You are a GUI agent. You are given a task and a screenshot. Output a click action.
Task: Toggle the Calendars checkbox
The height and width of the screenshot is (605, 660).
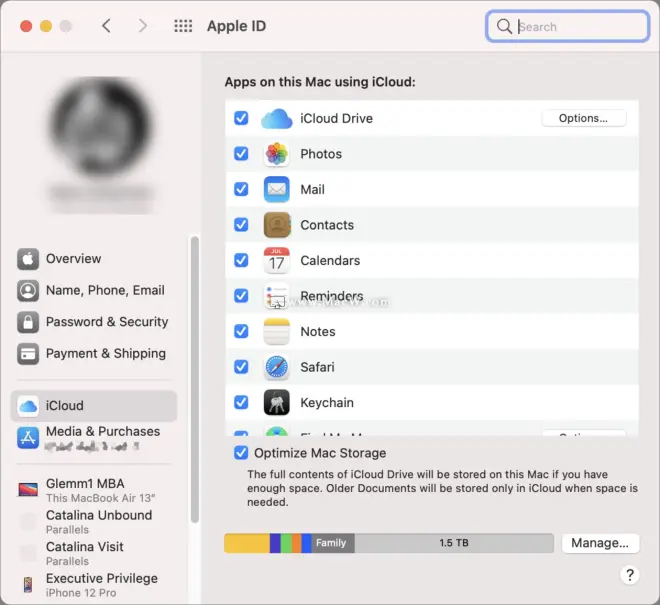pyautogui.click(x=241, y=260)
